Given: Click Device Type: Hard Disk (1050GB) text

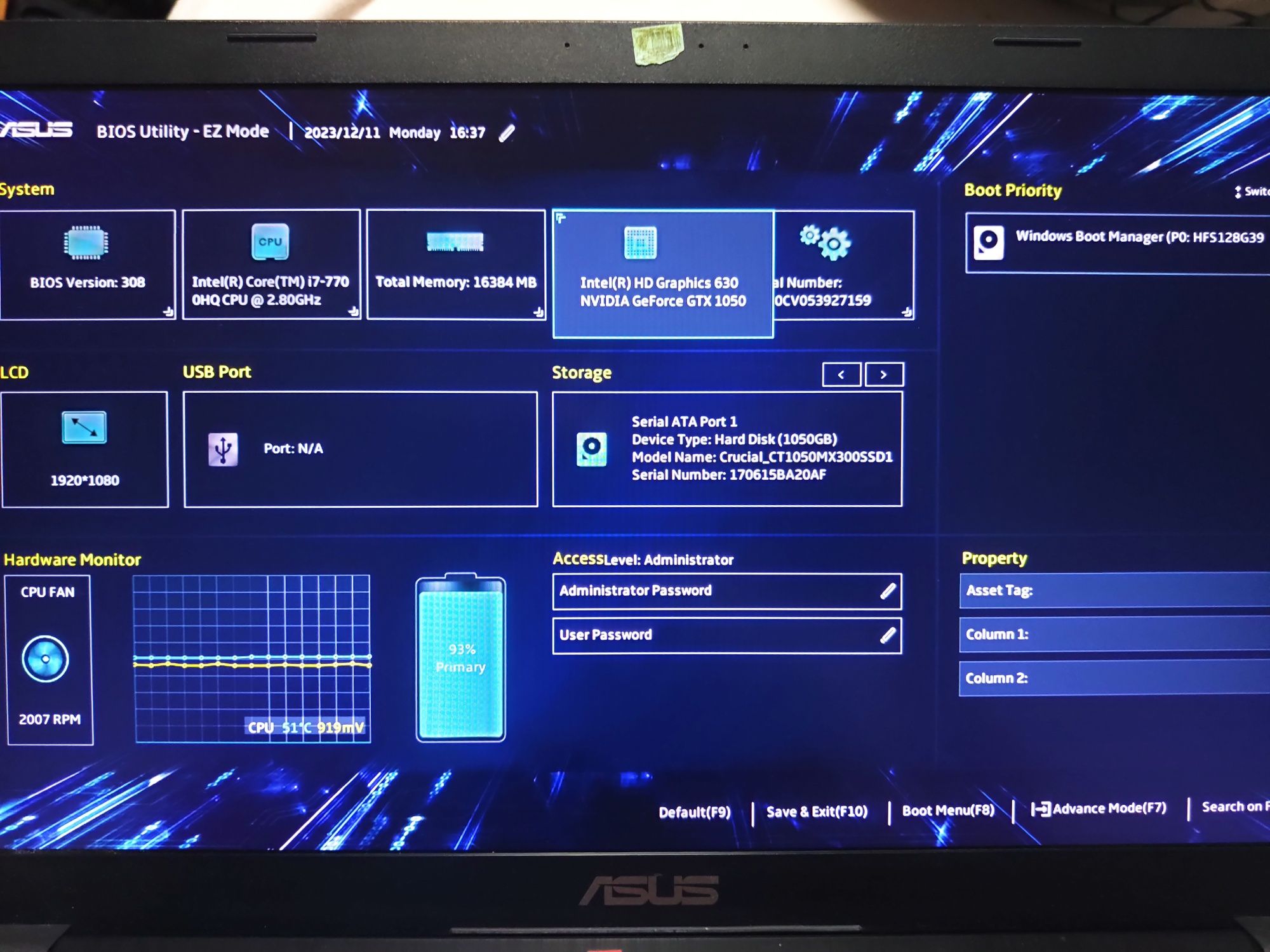Looking at the screenshot, I should (735, 439).
